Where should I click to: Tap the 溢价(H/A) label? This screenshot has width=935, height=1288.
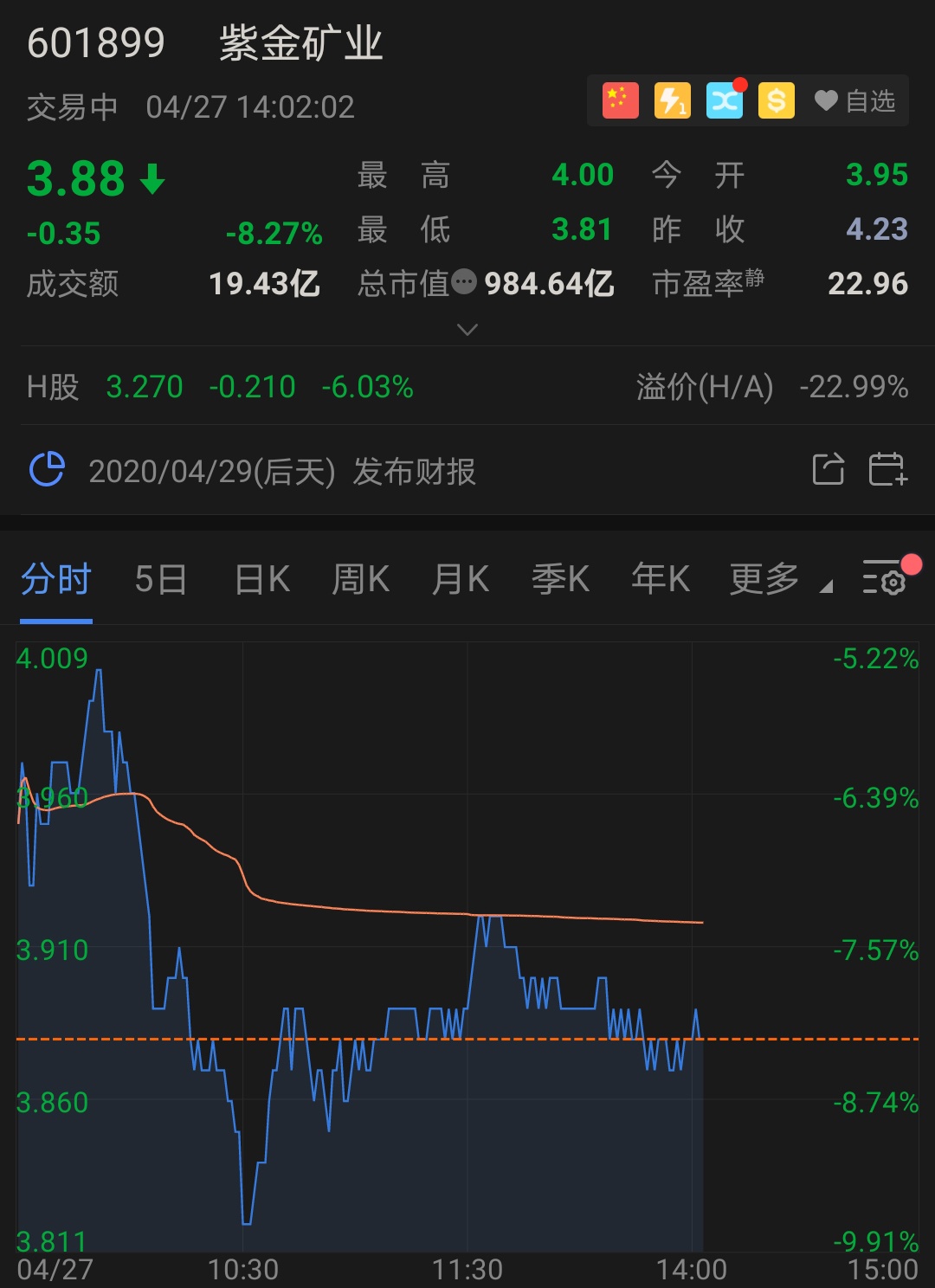pos(705,387)
